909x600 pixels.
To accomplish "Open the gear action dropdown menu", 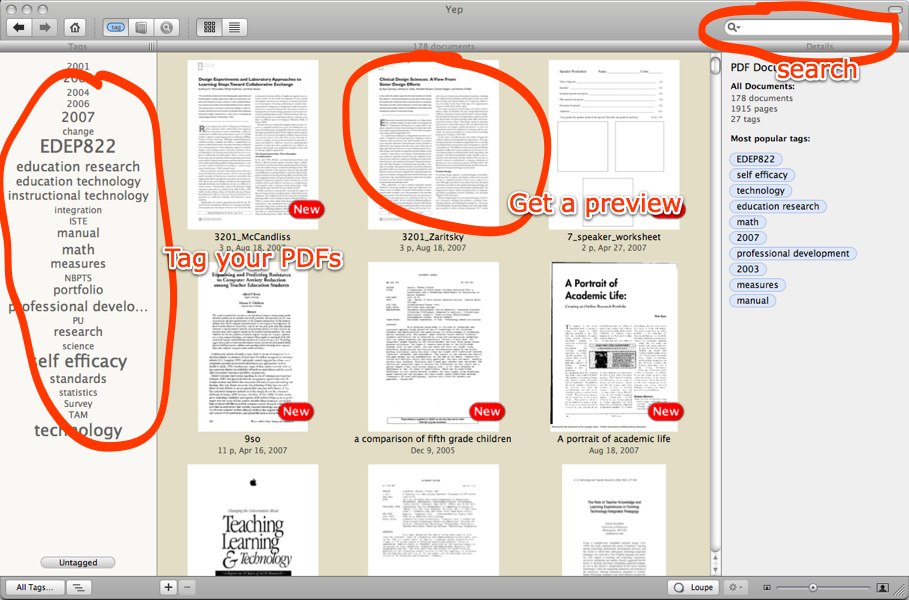I will (x=738, y=587).
